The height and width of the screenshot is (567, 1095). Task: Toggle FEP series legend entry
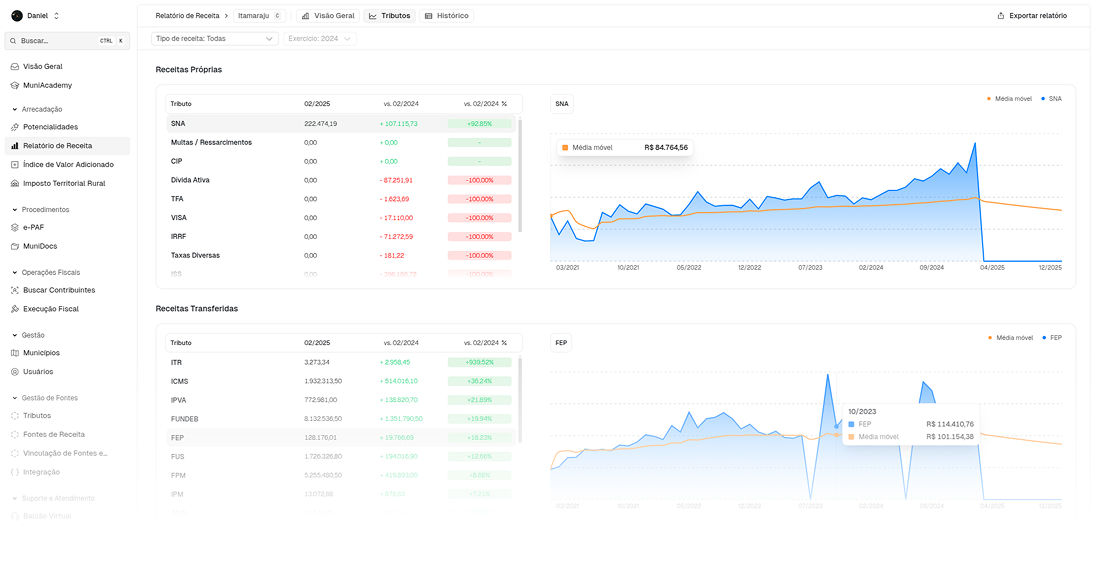pyautogui.click(x=1052, y=338)
